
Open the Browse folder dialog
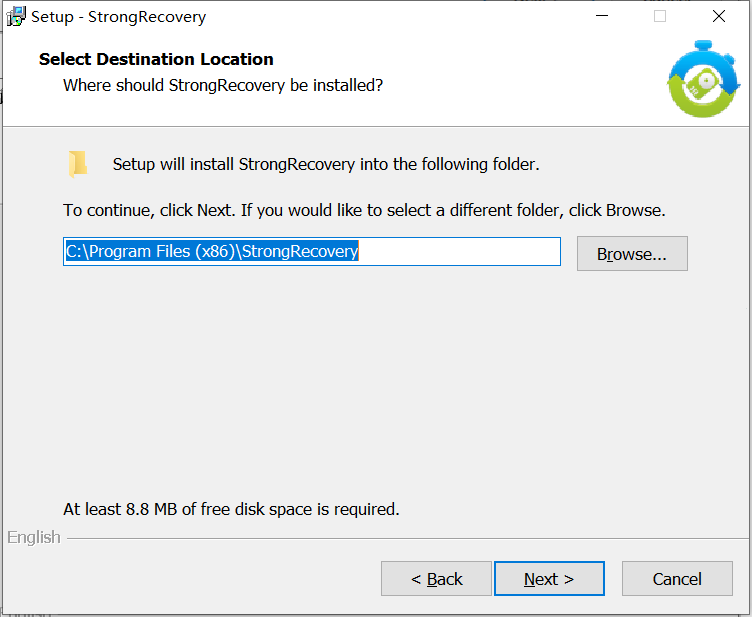(632, 254)
